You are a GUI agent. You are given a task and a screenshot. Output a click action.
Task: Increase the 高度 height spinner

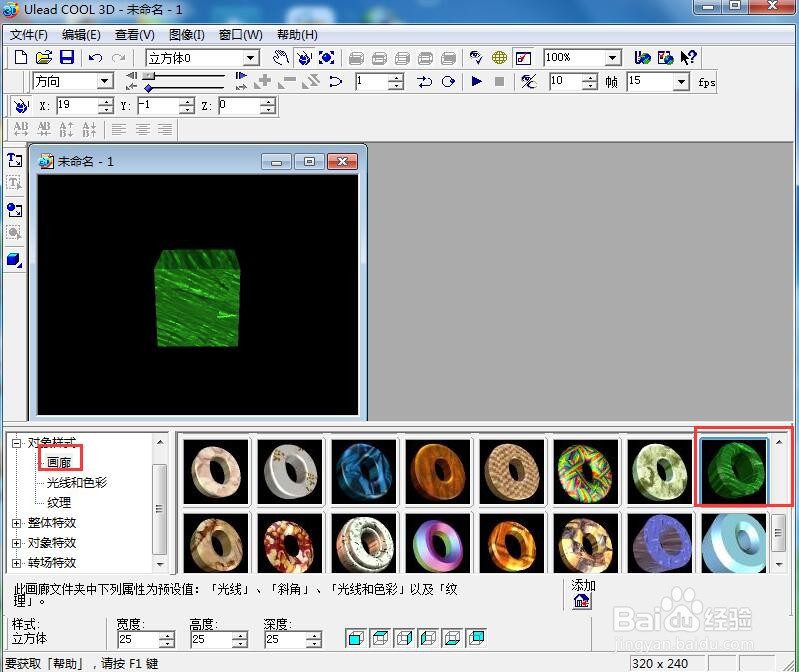point(240,635)
